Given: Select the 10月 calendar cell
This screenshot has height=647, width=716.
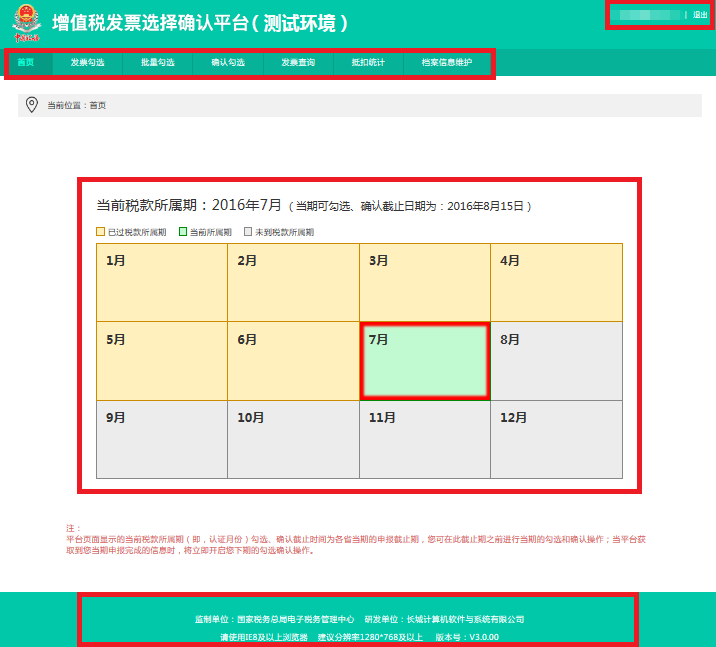Looking at the screenshot, I should click(x=294, y=440).
